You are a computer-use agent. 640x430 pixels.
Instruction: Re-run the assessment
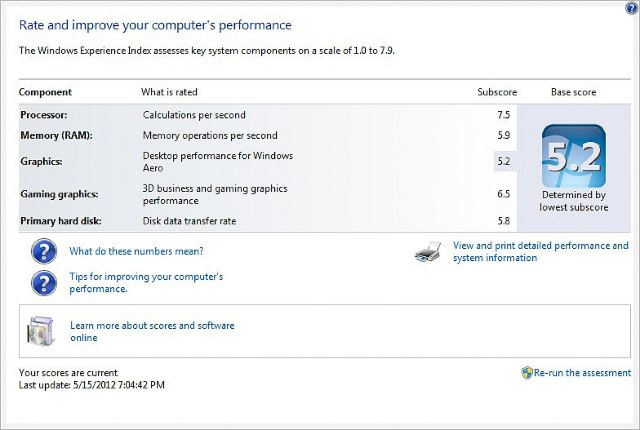582,373
